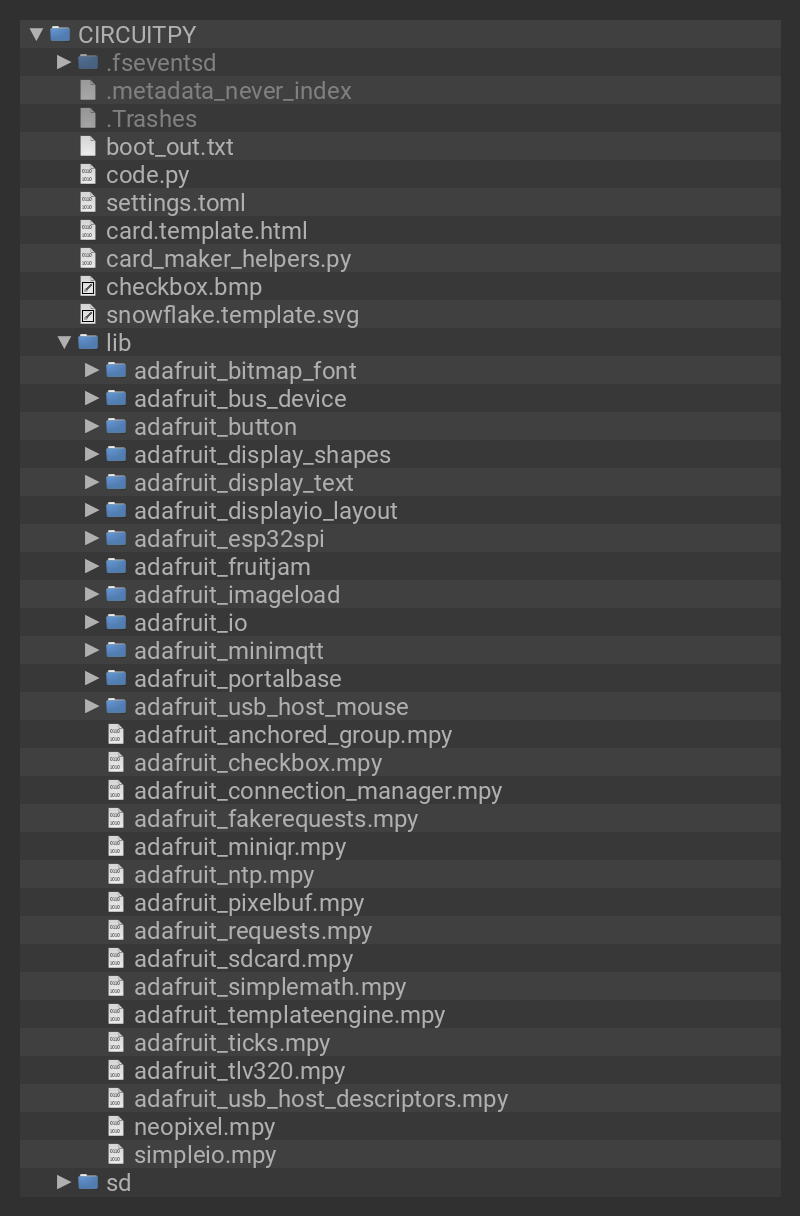
Task: Expand the .fseventsd folder
Action: point(64,62)
